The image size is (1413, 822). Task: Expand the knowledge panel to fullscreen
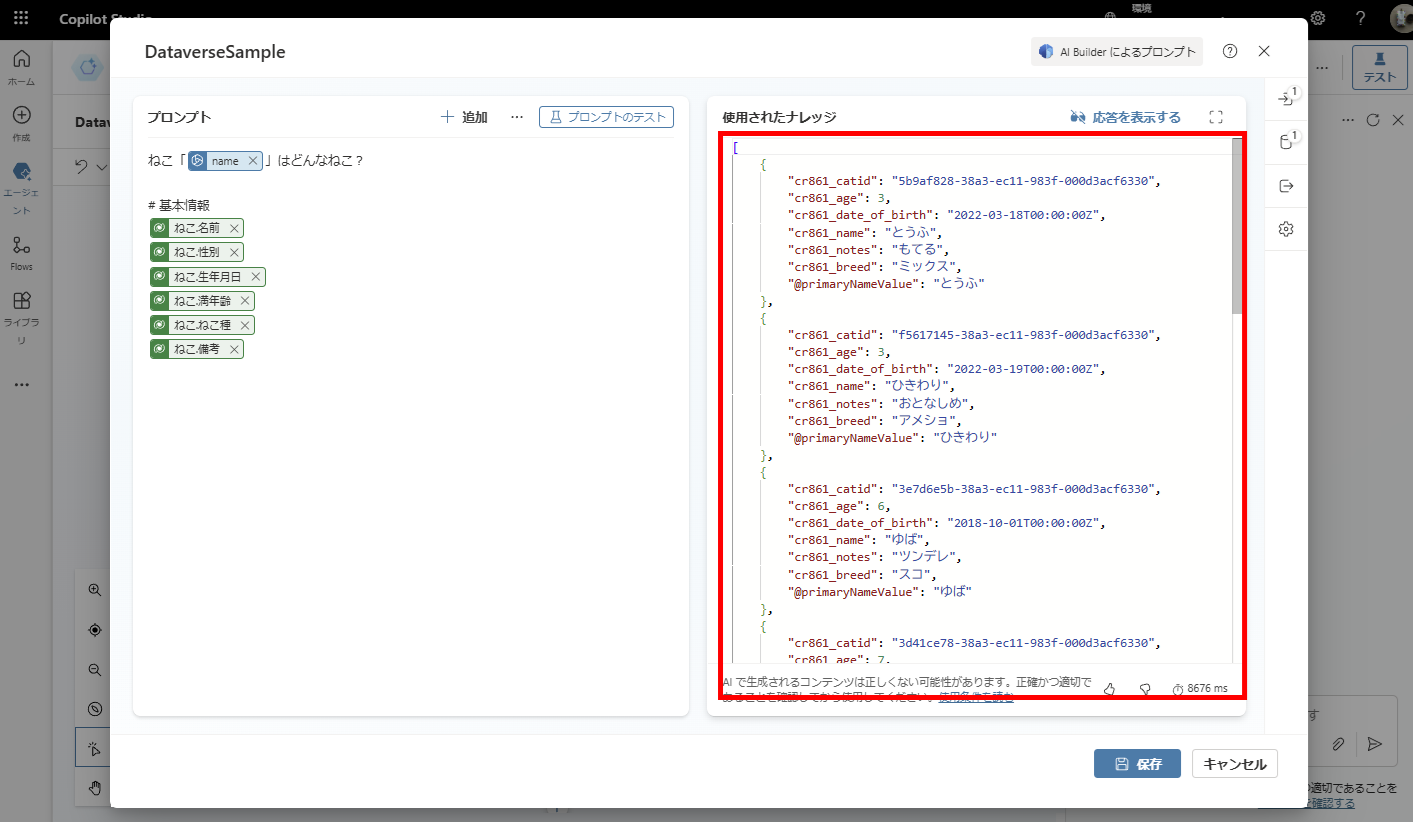point(1216,116)
